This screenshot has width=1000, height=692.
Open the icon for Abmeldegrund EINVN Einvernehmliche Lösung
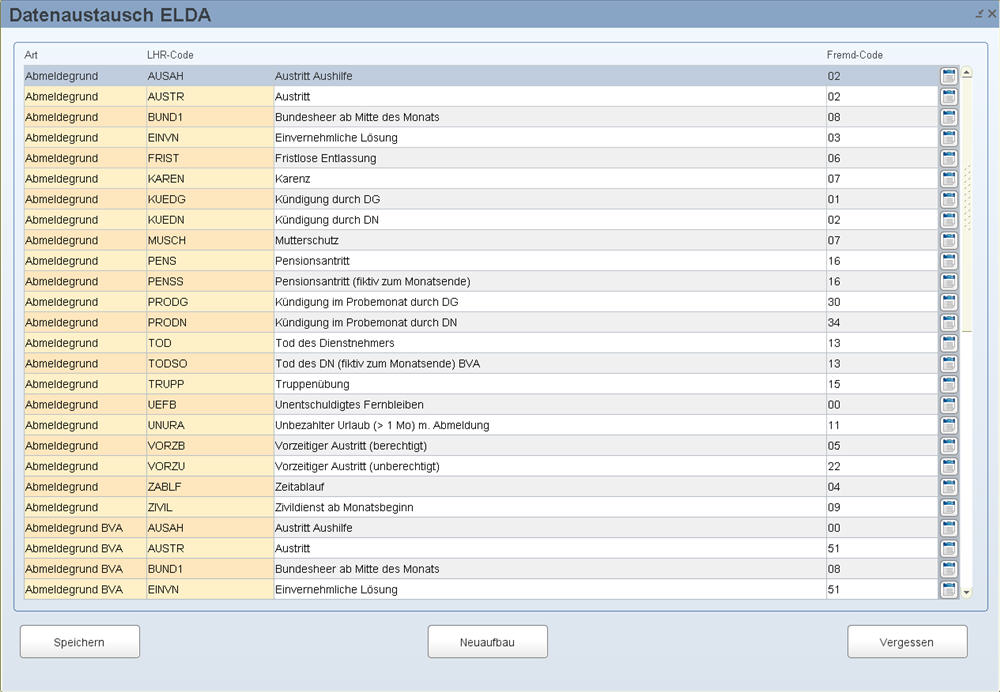(x=948, y=138)
